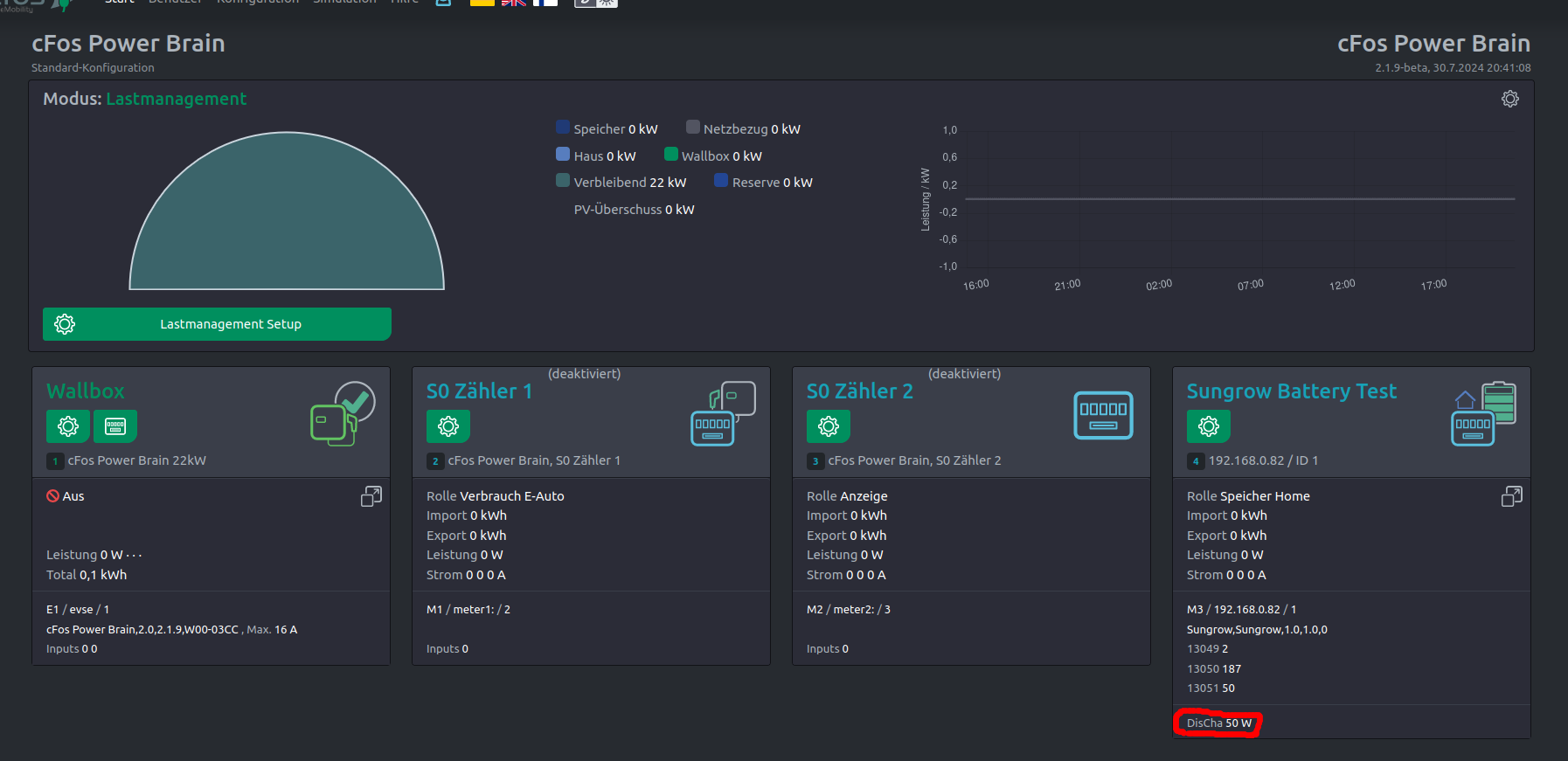Click the Verbleibend legend color swatch
The height and width of the screenshot is (761, 1568).
click(563, 181)
